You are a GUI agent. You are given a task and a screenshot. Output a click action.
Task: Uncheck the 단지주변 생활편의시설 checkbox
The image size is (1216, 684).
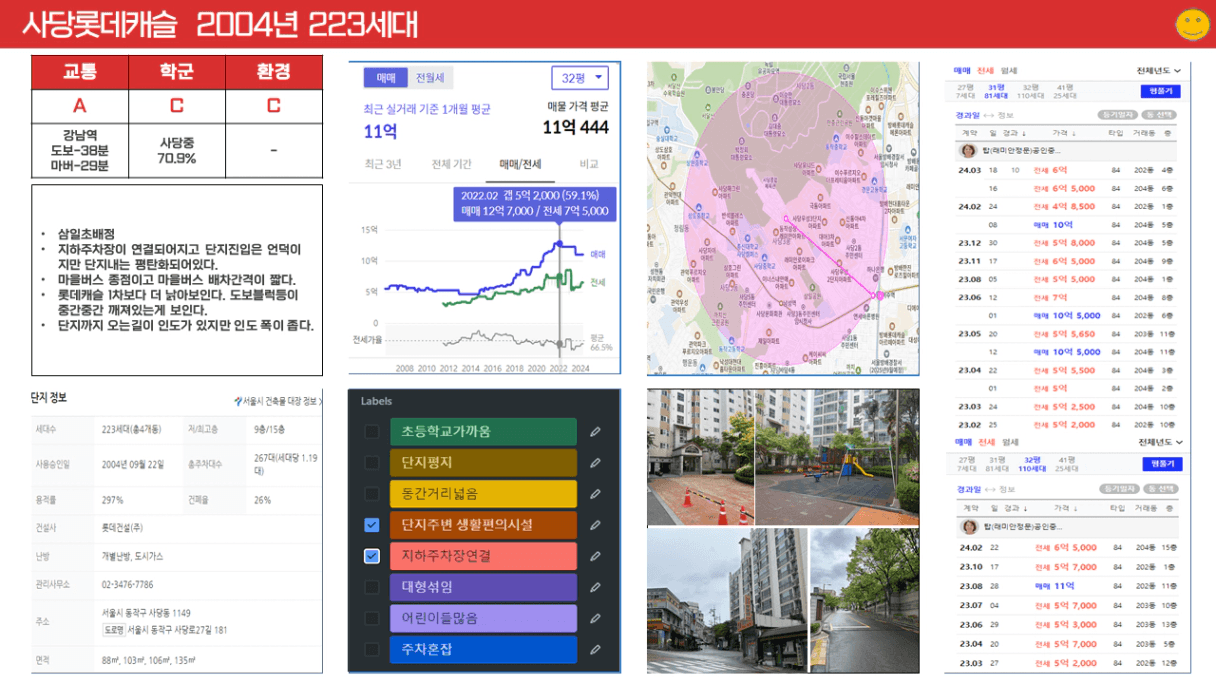372,525
